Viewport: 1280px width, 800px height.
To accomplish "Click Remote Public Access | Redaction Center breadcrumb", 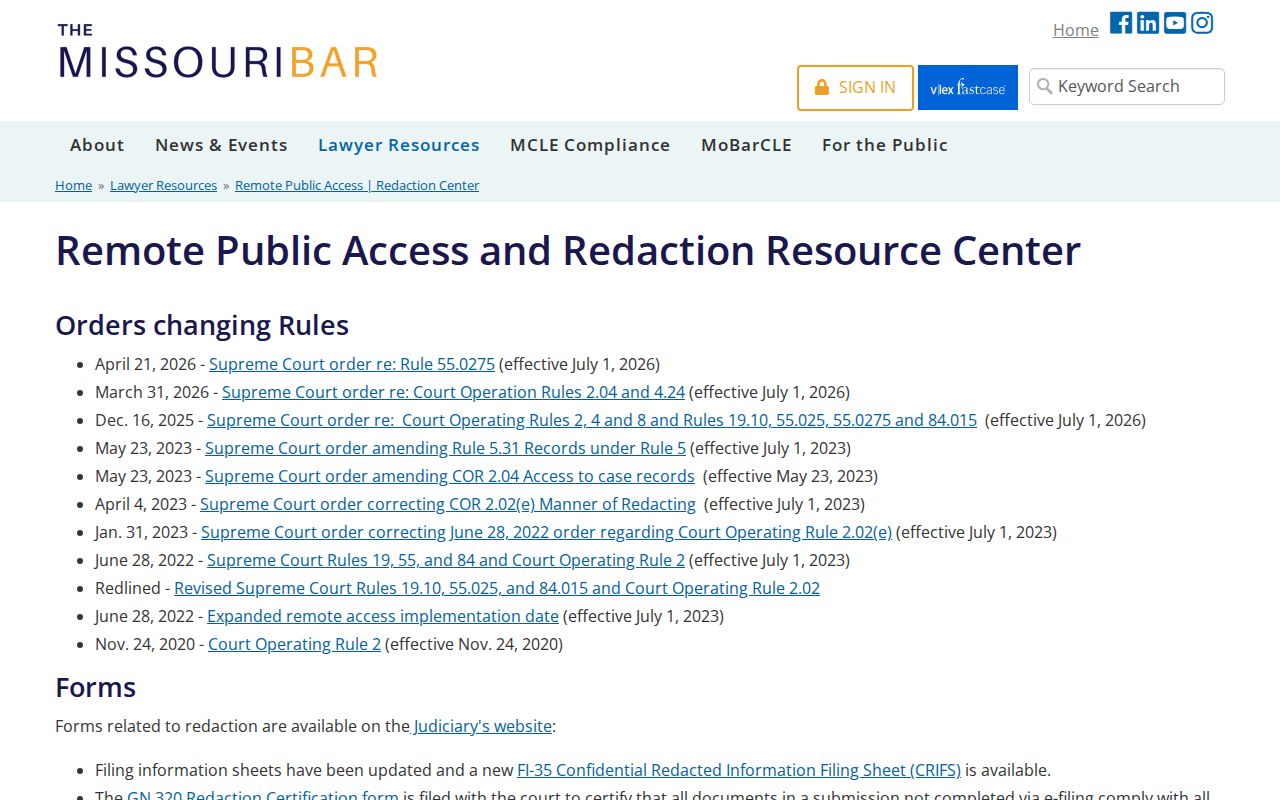I will (x=357, y=185).
